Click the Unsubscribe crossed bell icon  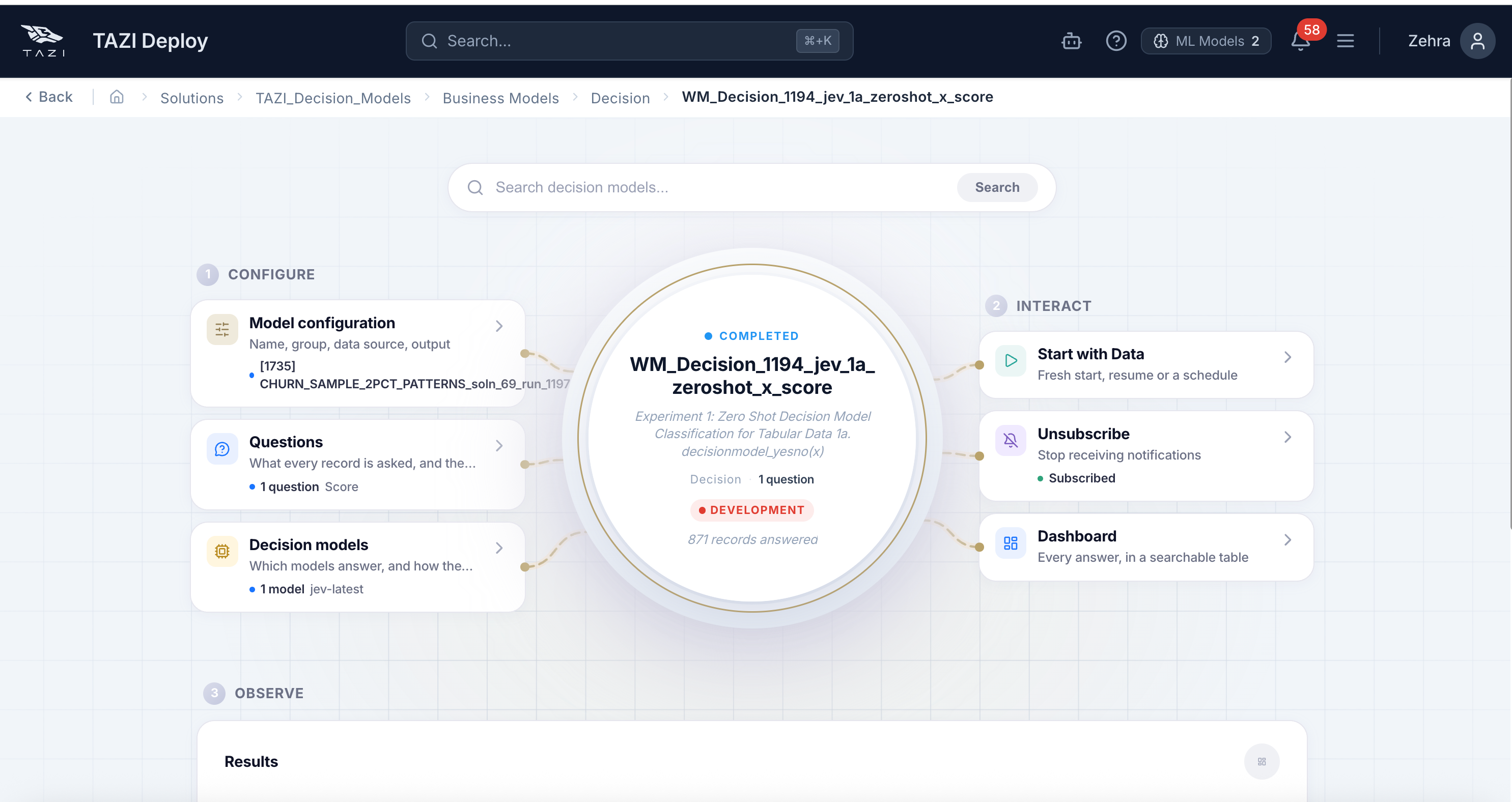click(x=1011, y=440)
